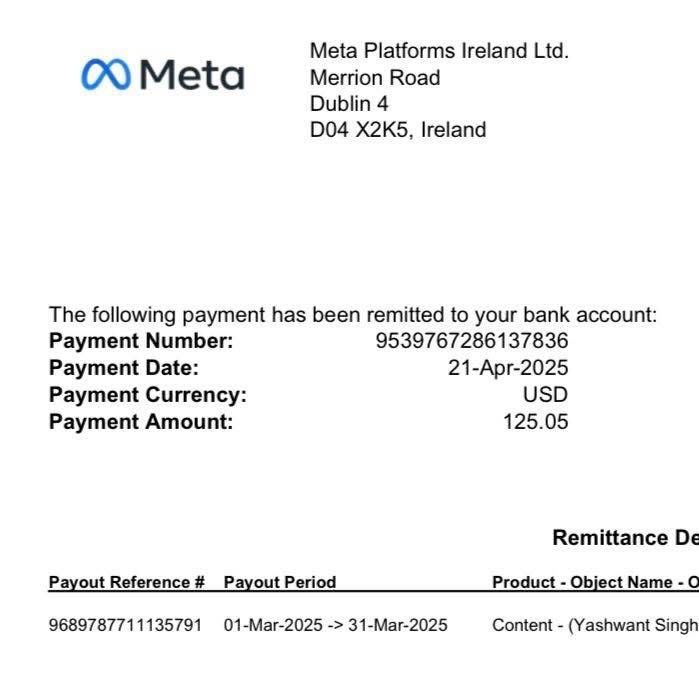This screenshot has width=699, height=681.
Task: Click the Dublin 4 address line
Action: point(349,104)
